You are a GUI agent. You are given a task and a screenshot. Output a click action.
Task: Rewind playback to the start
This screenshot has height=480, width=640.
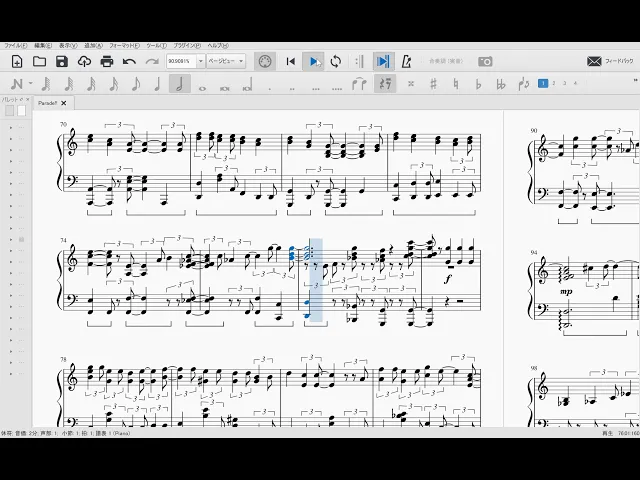pos(291,62)
